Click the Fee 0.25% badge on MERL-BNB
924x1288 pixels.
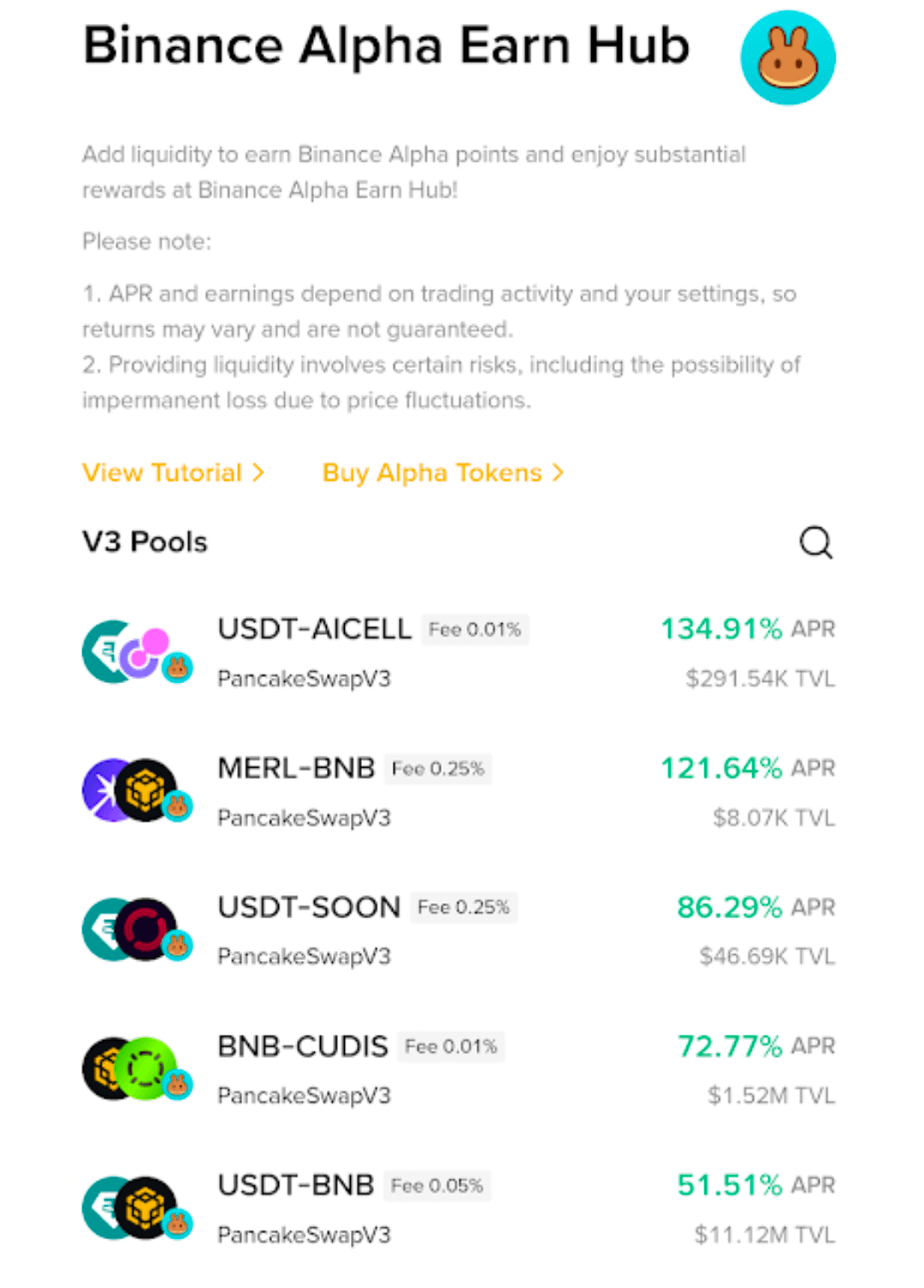pyautogui.click(x=438, y=769)
